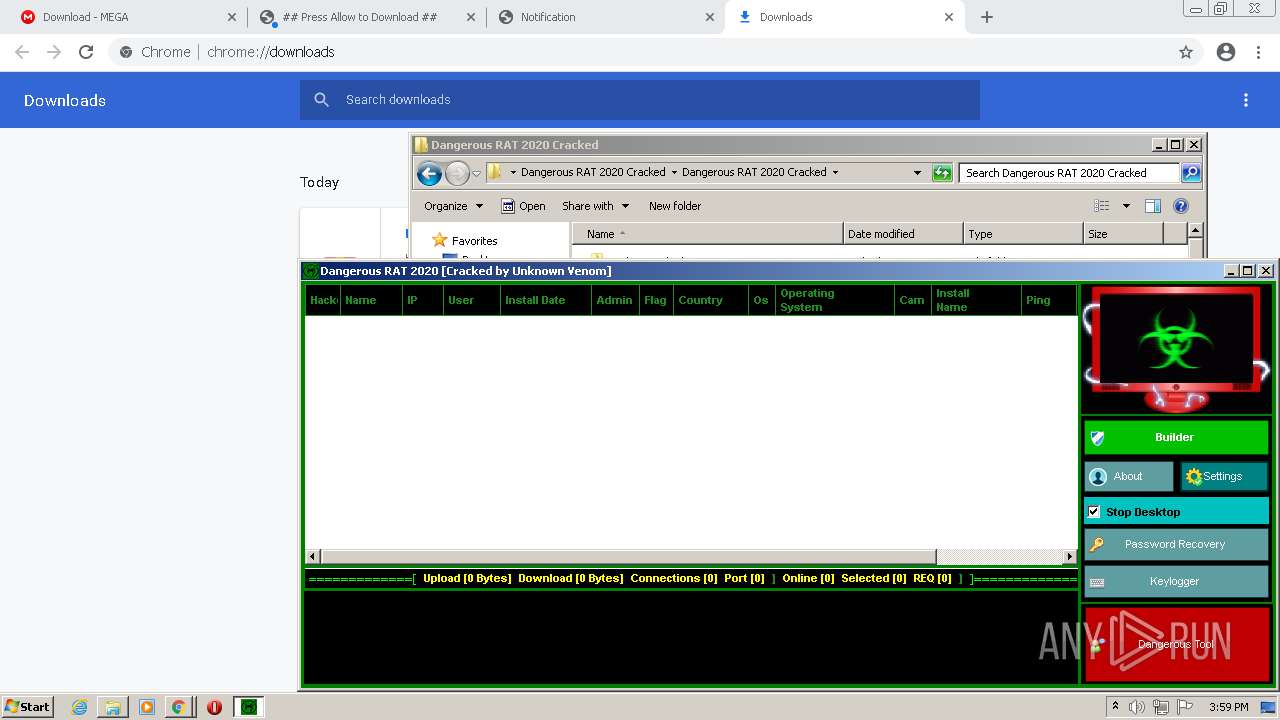Open the About dialog

coord(1128,476)
